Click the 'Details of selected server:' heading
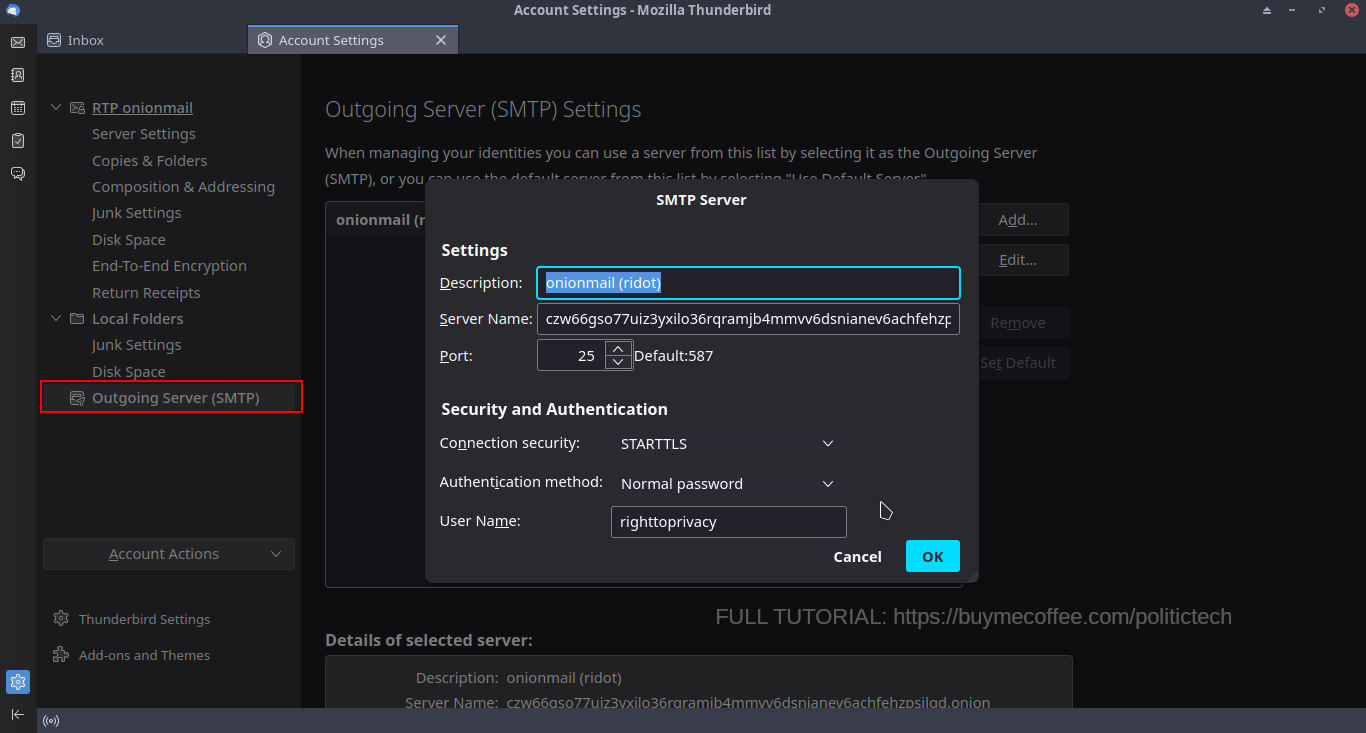 tap(429, 640)
